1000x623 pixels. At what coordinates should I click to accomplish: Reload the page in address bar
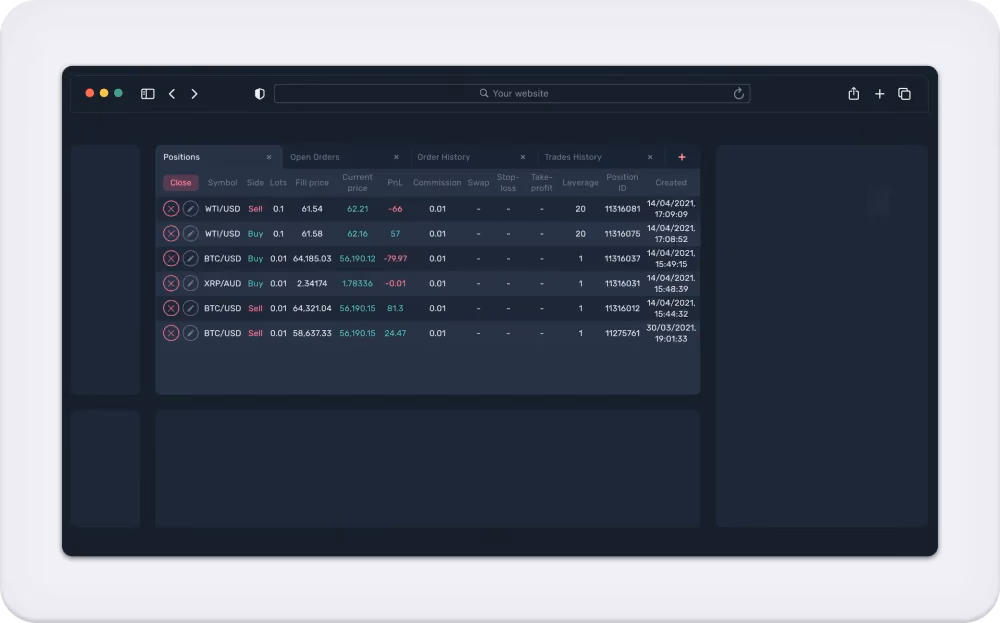[x=739, y=94]
